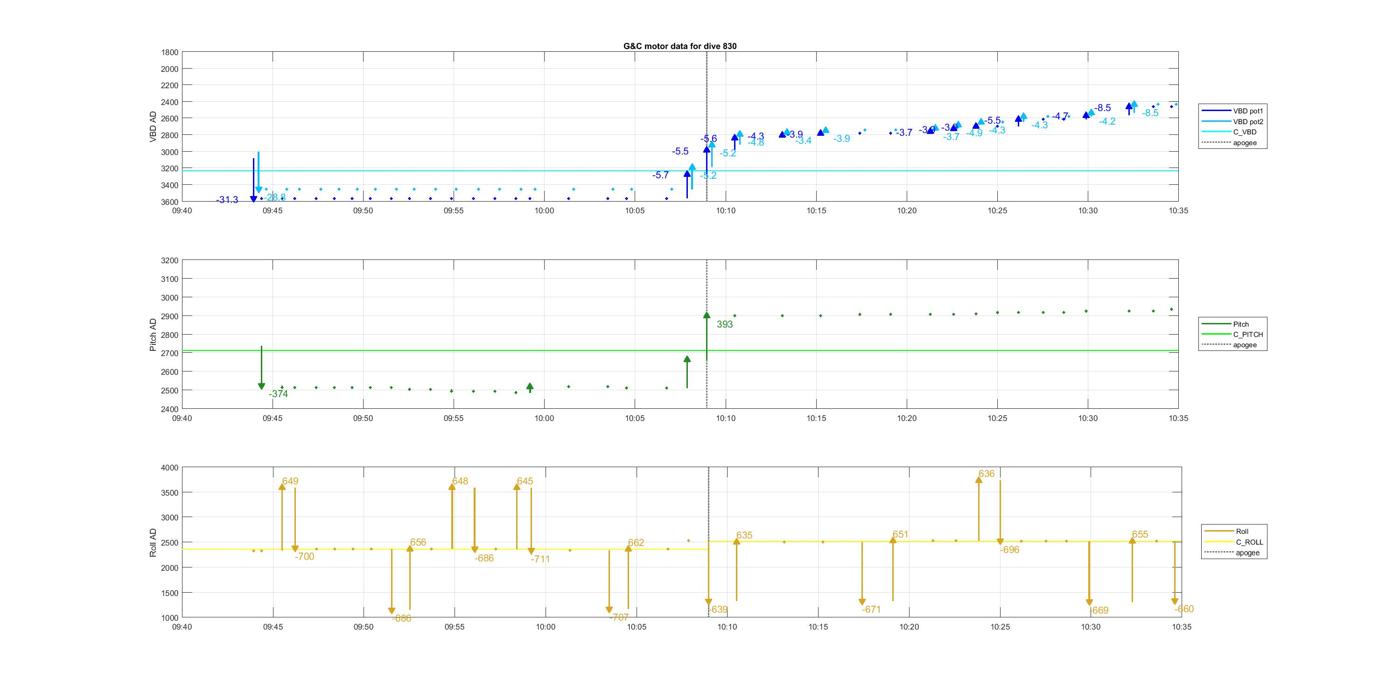The image size is (1400, 693).
Task: Click the '1000' tick on Roll y-axis
Action: click(170, 618)
